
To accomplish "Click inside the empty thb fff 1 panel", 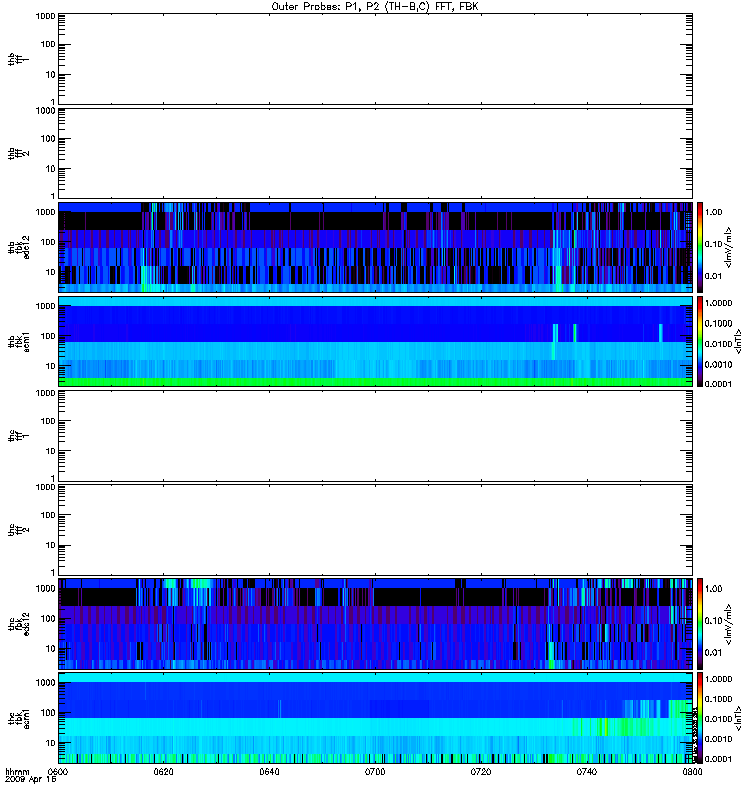I will coord(375,59).
